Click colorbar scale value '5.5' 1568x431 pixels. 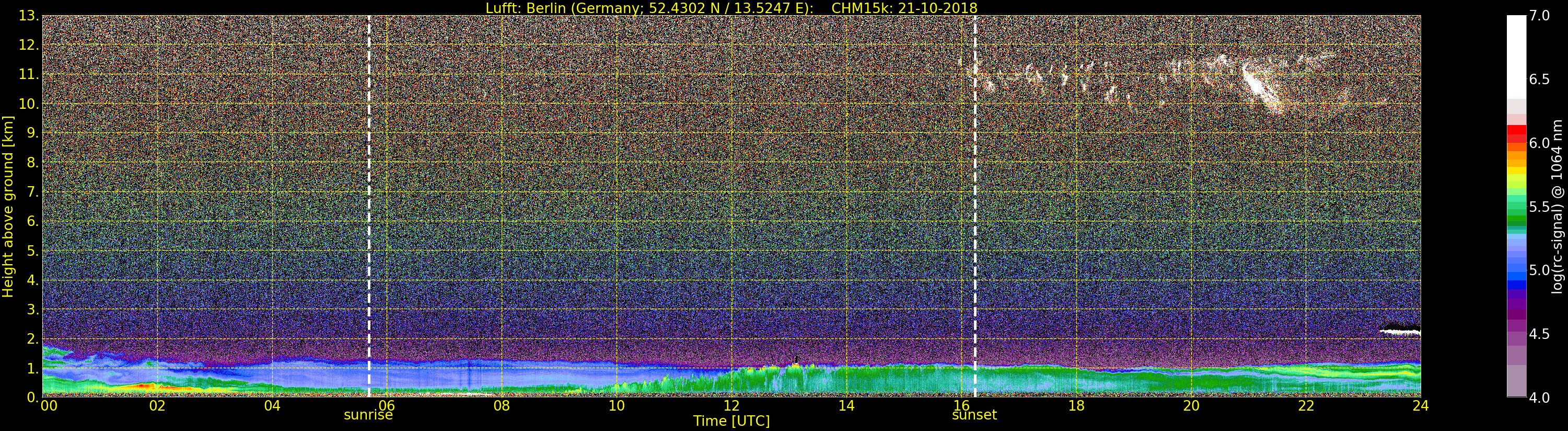tap(1539, 207)
